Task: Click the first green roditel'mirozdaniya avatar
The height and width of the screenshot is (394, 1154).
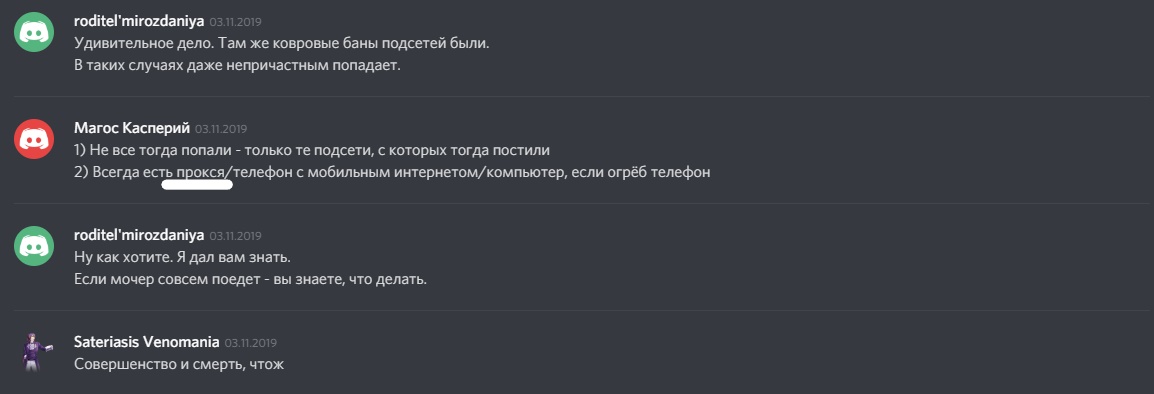Action: pyautogui.click(x=34, y=32)
